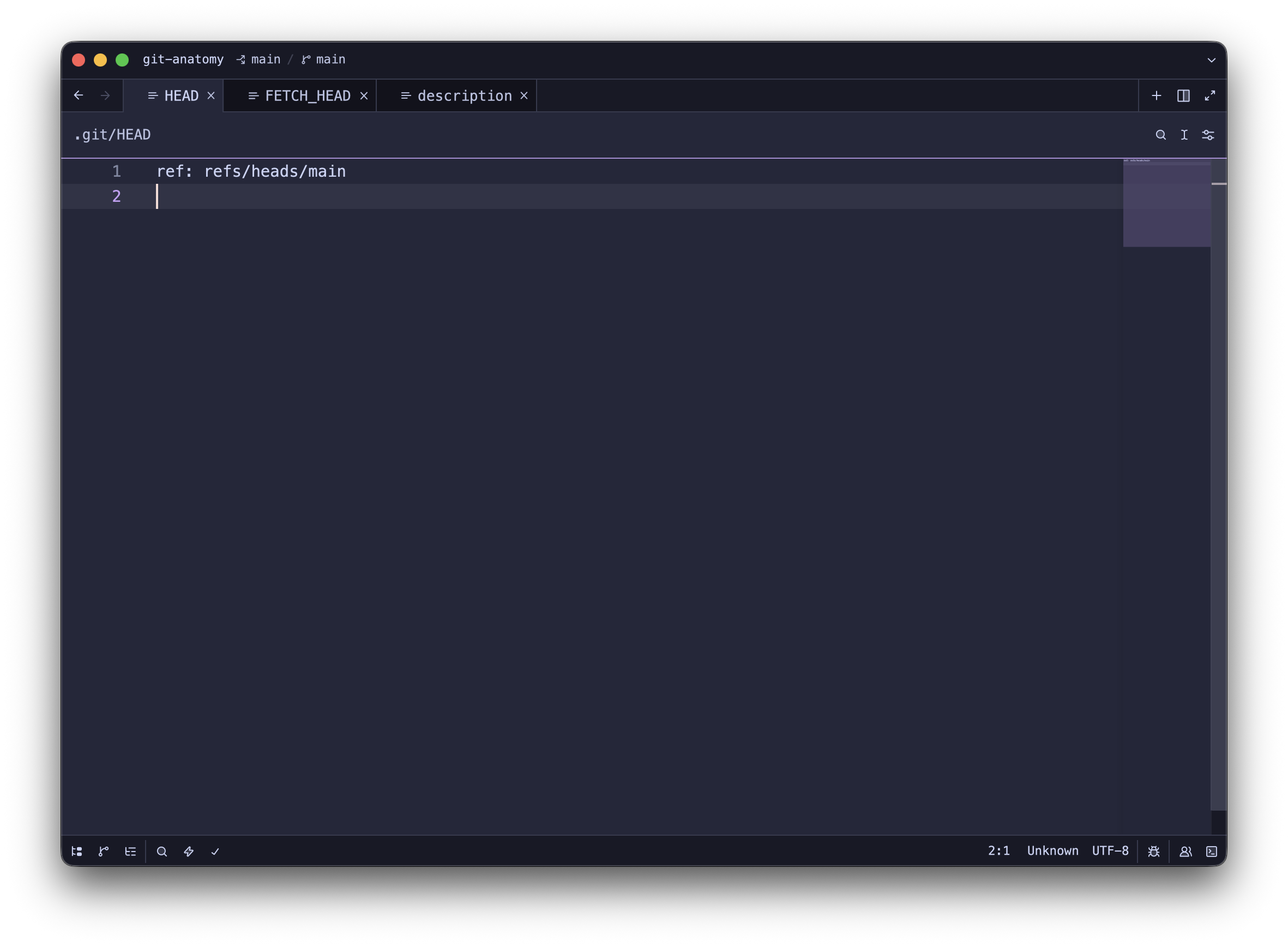Toggle buffer search in editor toolbar
Image resolution: width=1288 pixels, height=947 pixels.
(x=1161, y=135)
